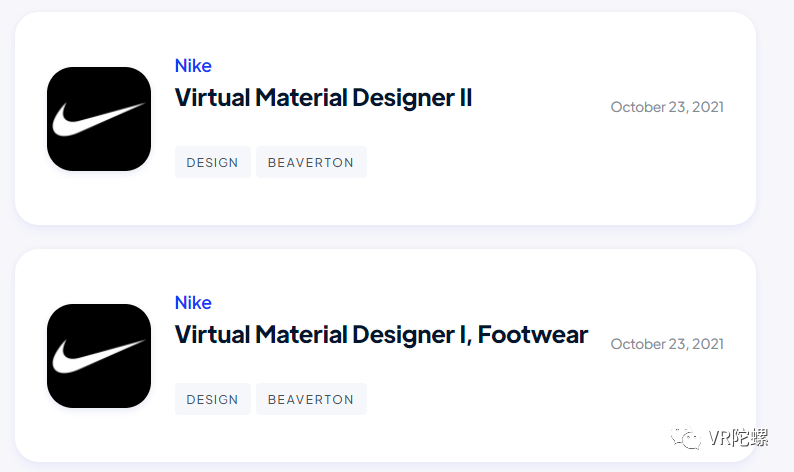Click the October 23, 2021 date on Designer II
794x472 pixels.
(667, 107)
